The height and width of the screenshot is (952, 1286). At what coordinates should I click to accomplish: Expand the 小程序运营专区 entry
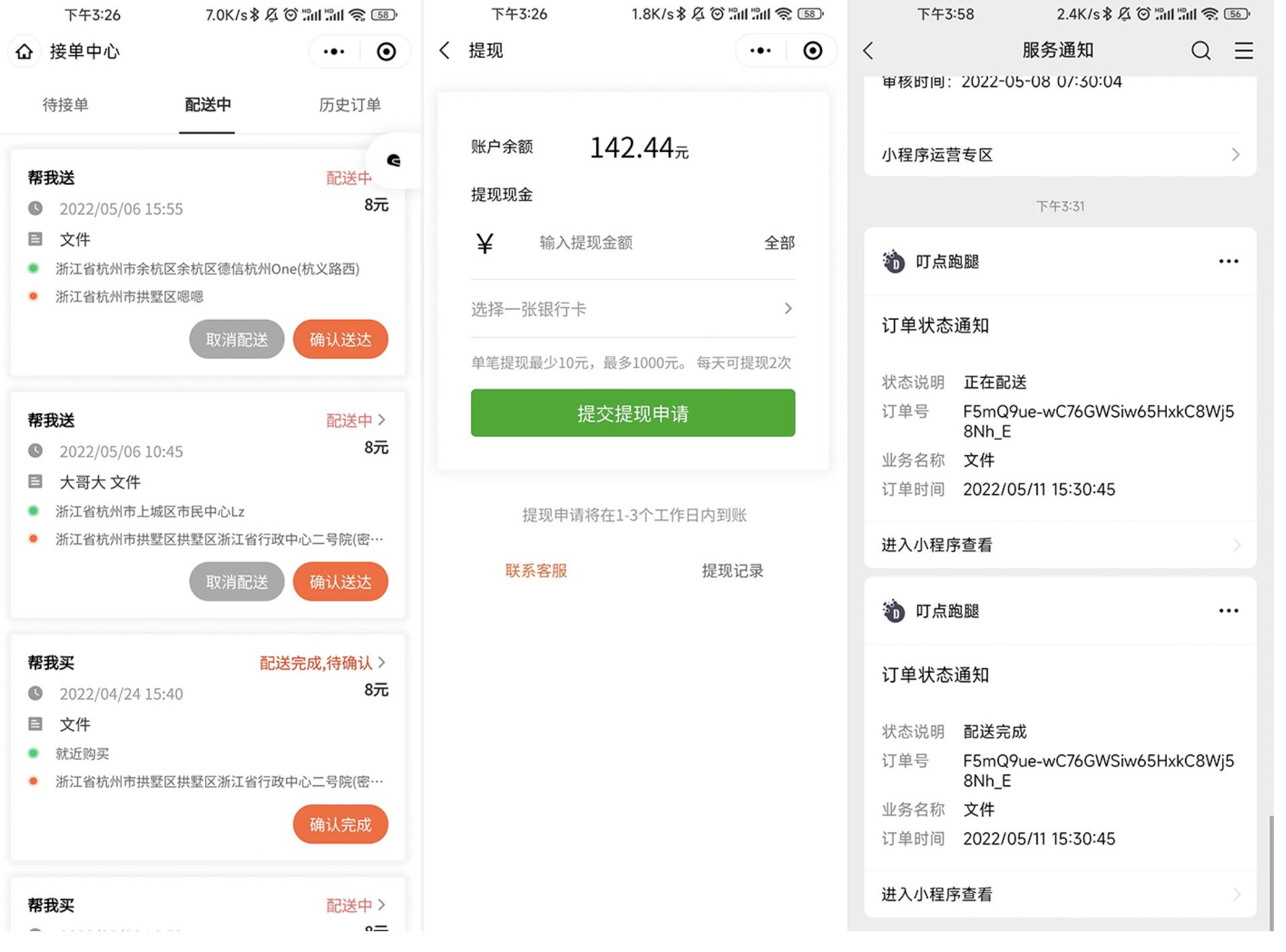tap(1059, 155)
